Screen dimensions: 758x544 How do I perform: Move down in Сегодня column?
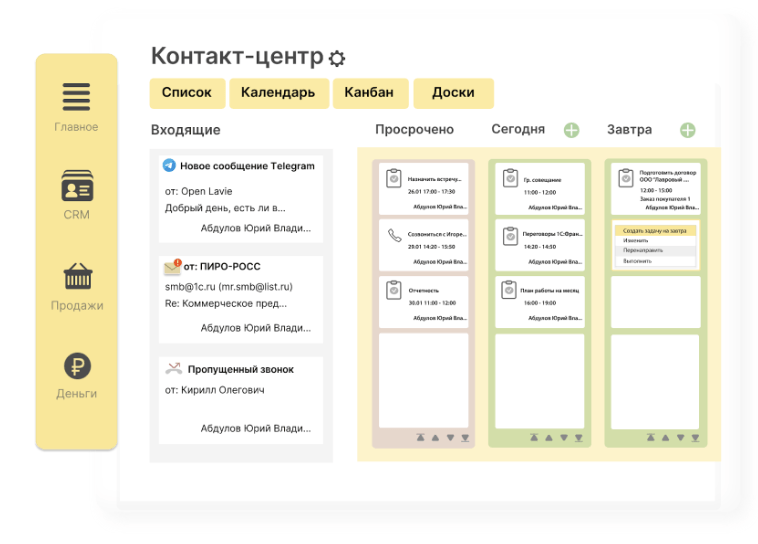point(564,438)
